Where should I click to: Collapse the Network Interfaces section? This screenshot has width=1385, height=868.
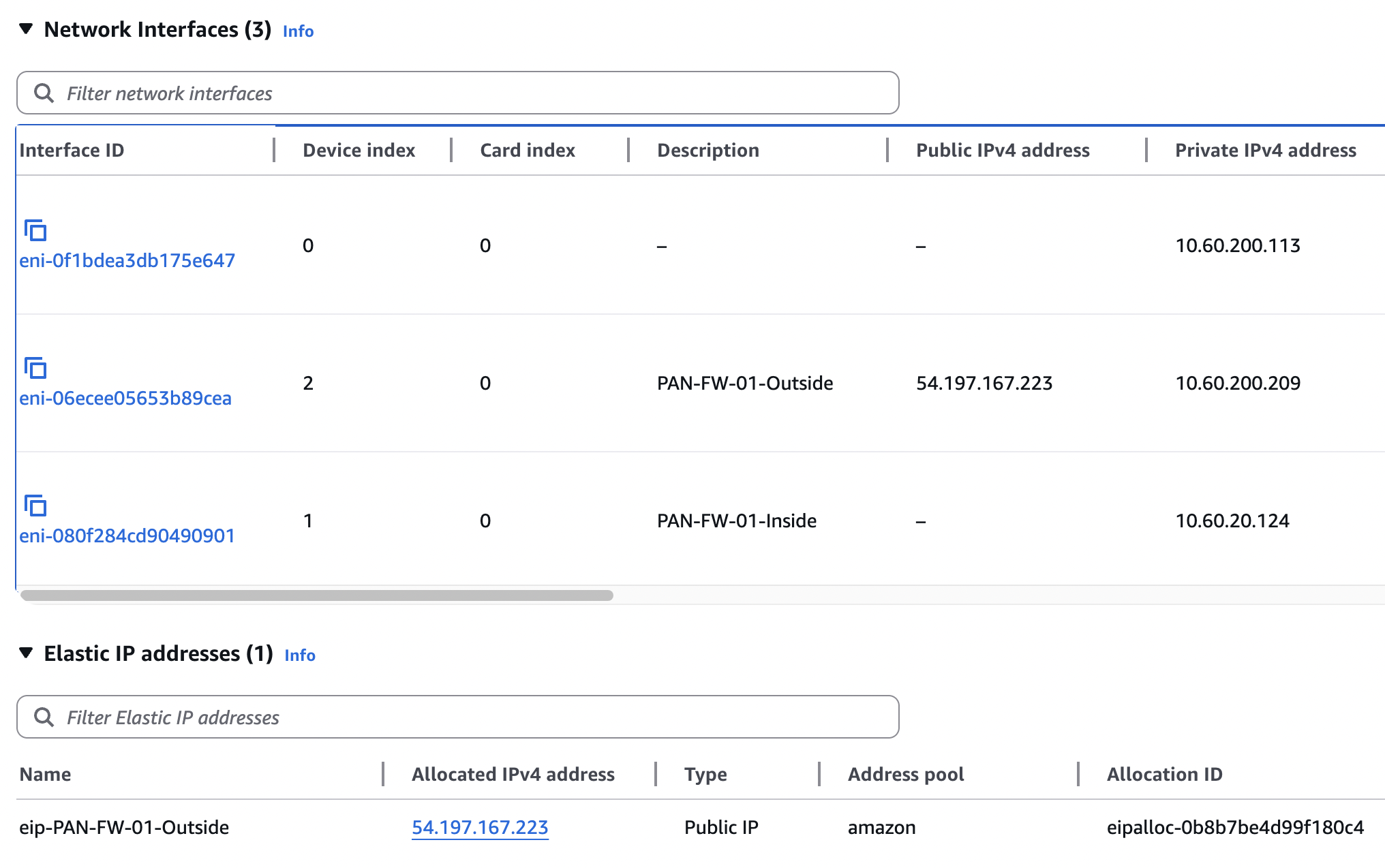(26, 29)
